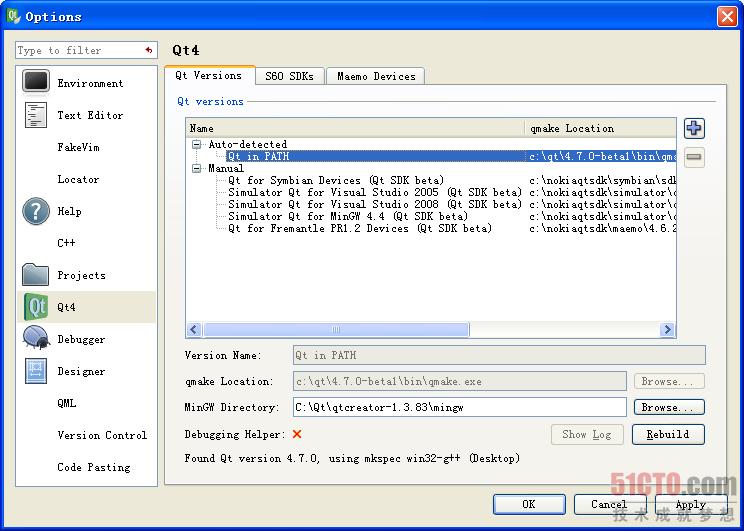Click Browse next to MinGW Directory
Screen dimensions: 744x531
tap(669, 407)
